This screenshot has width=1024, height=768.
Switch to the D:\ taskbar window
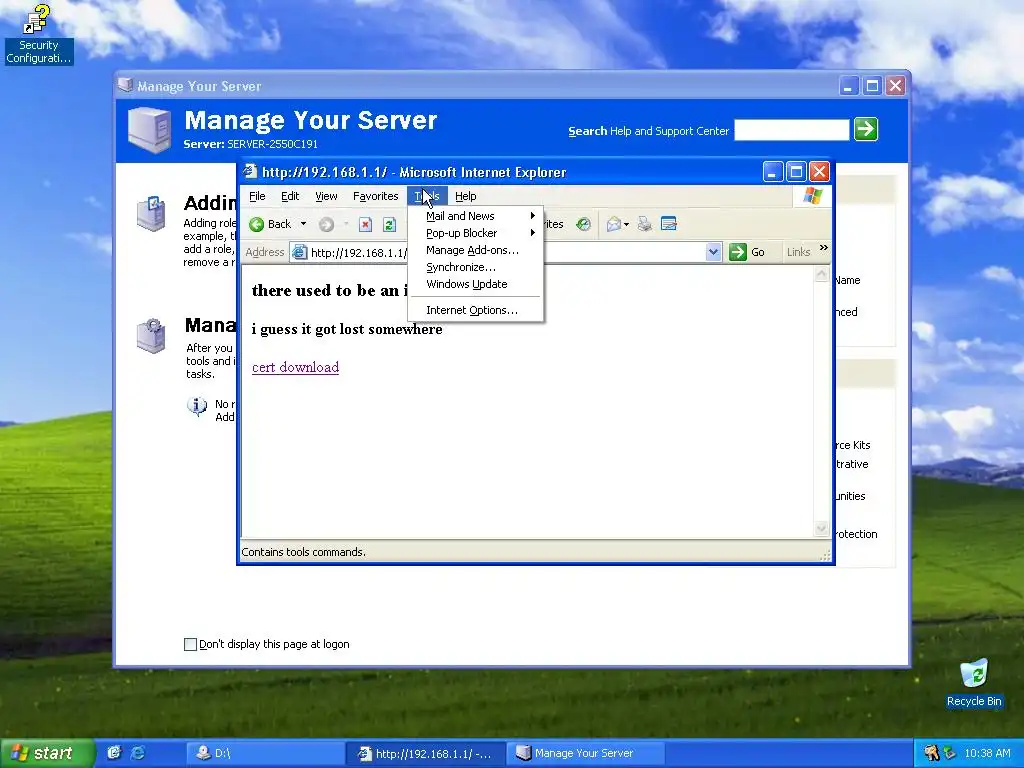(265, 753)
